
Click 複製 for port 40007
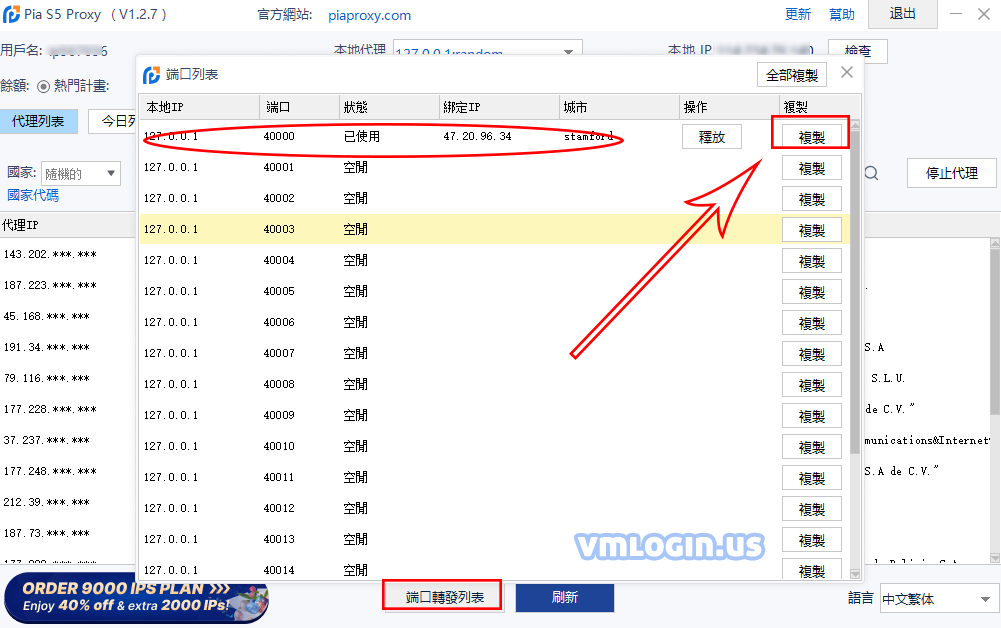coord(811,354)
